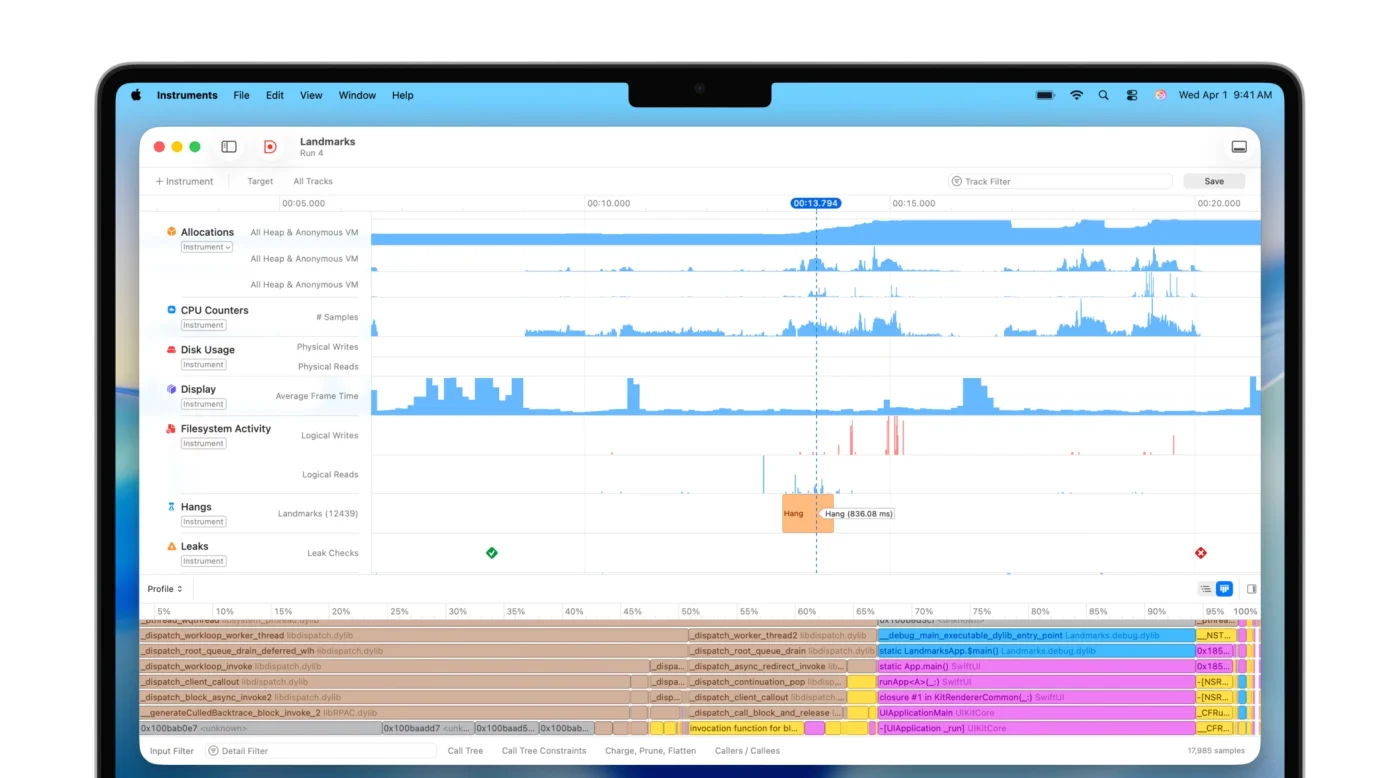Click the Save button

click(1214, 181)
